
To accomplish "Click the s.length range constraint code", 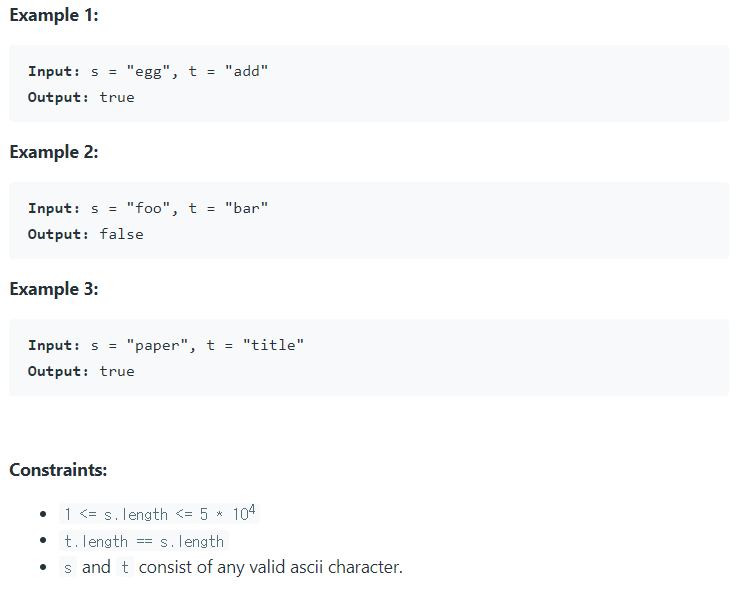I will 159,514.
